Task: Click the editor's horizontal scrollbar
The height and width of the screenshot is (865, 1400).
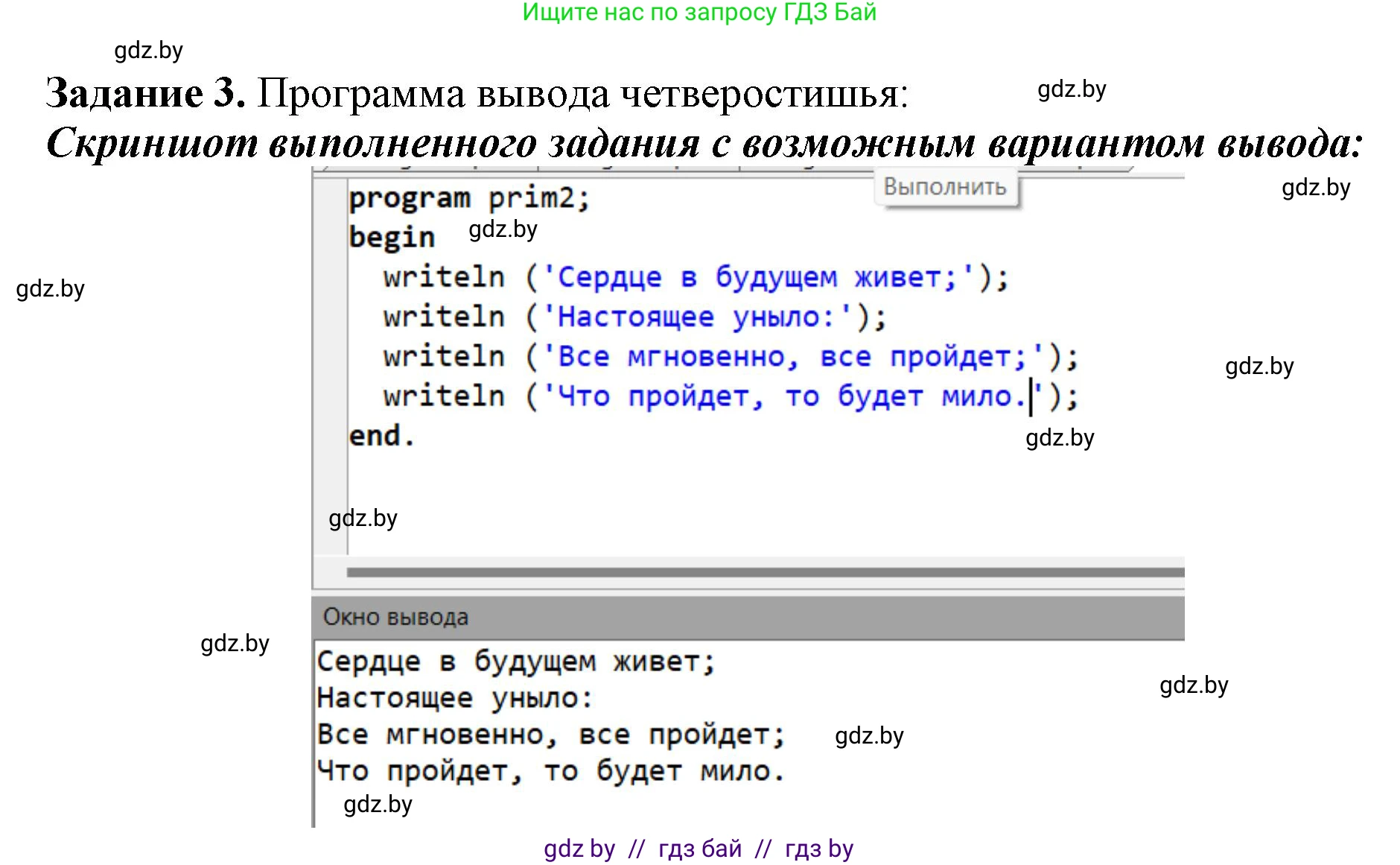Action: 764,572
